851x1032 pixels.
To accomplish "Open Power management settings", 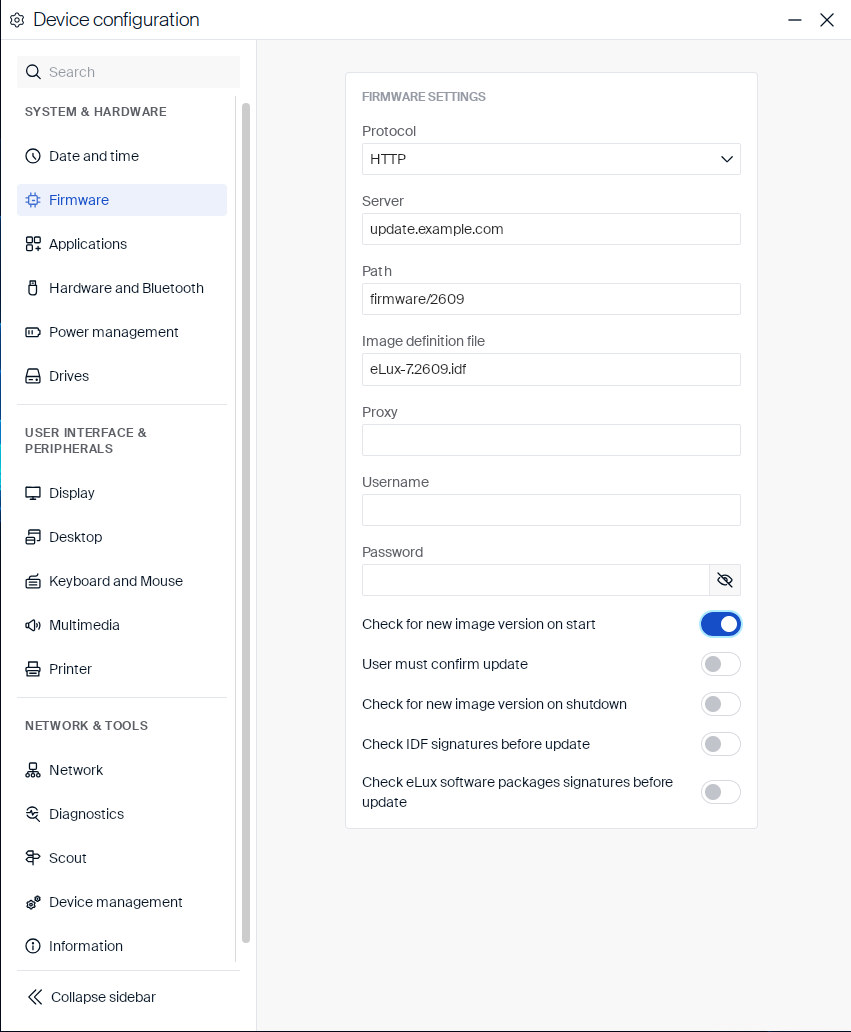I will 122,332.
